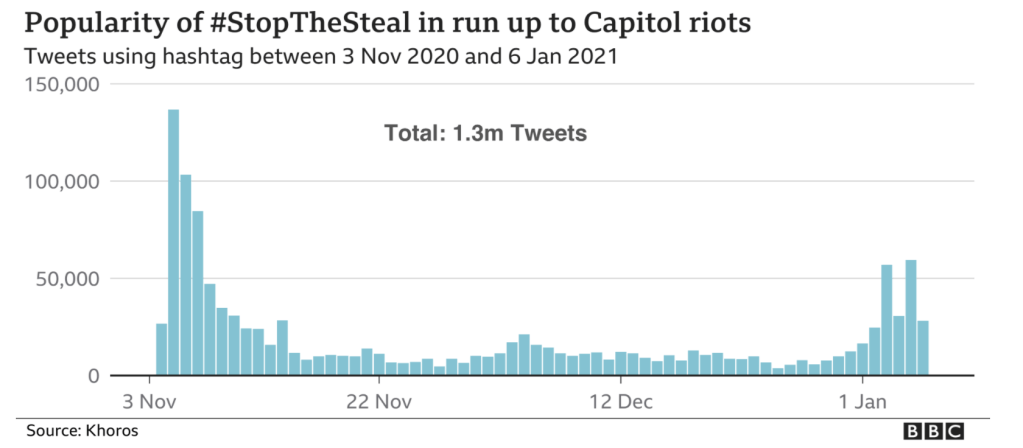Click the 'Total: 1.3m Tweets' annotation

click(x=485, y=133)
